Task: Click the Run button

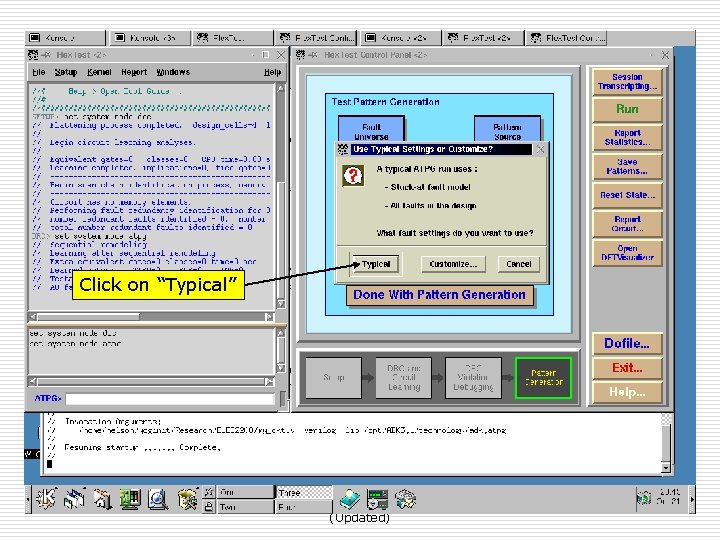Action: coord(627,109)
